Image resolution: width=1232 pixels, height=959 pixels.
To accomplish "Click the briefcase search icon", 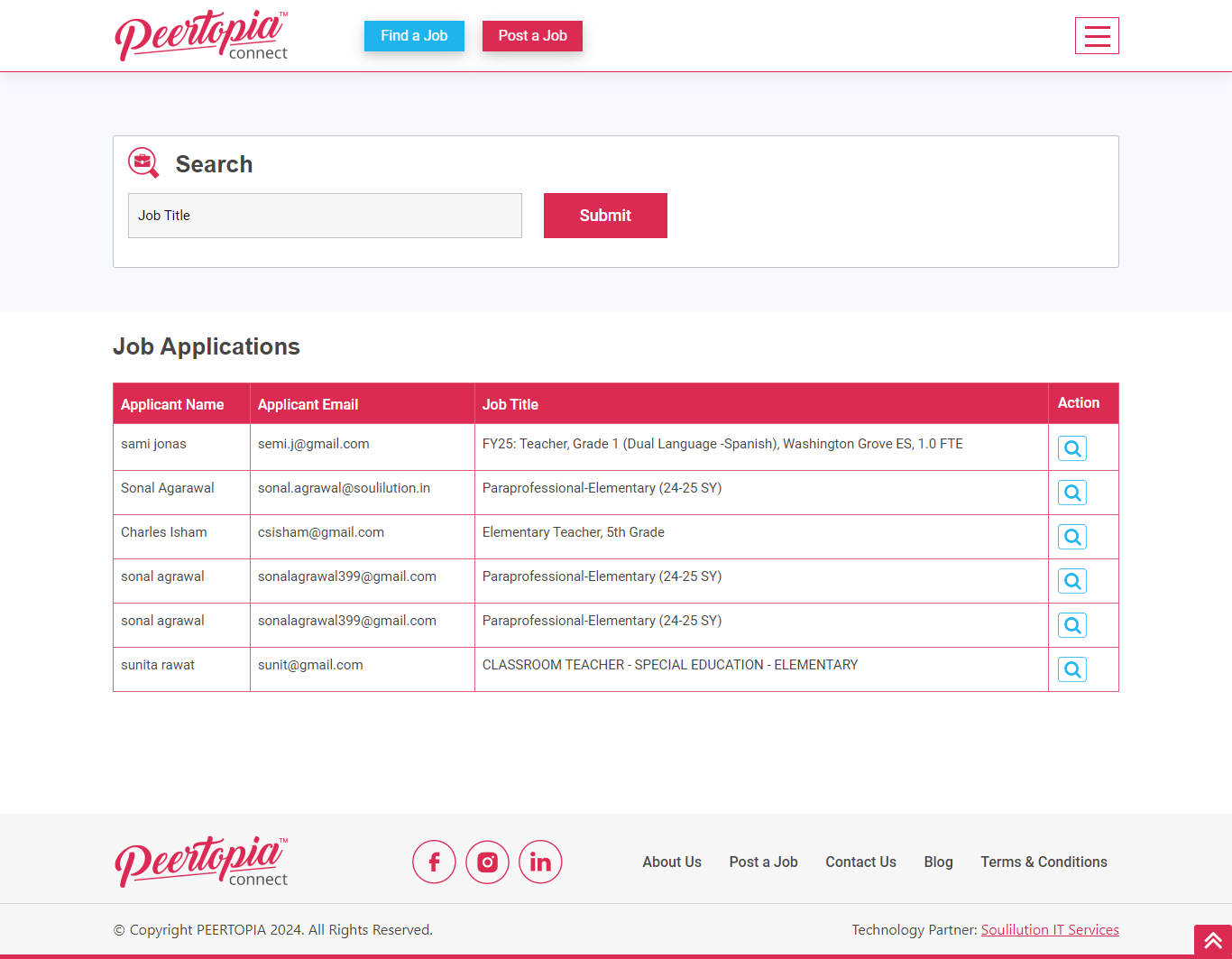I will 143,163.
